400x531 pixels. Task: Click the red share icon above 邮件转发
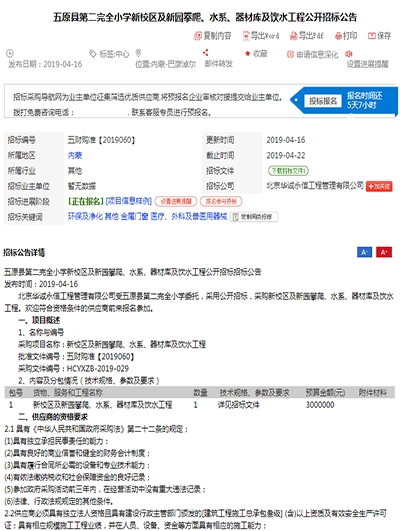pyautogui.click(x=205, y=52)
